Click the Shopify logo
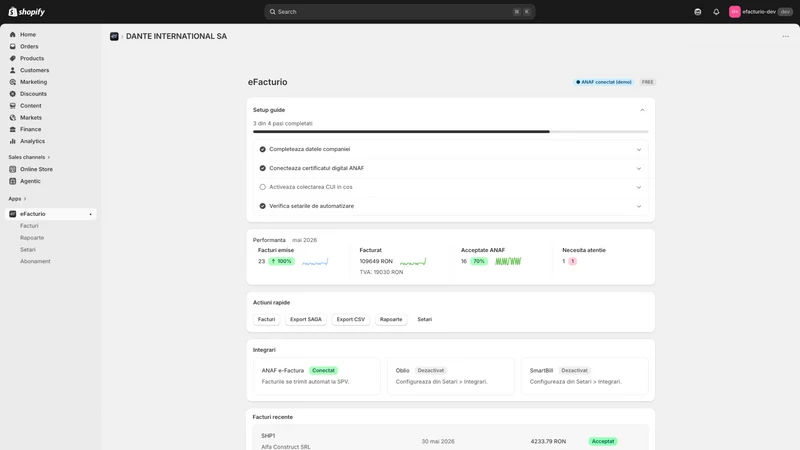This screenshot has width=800, height=450. [x=27, y=12]
